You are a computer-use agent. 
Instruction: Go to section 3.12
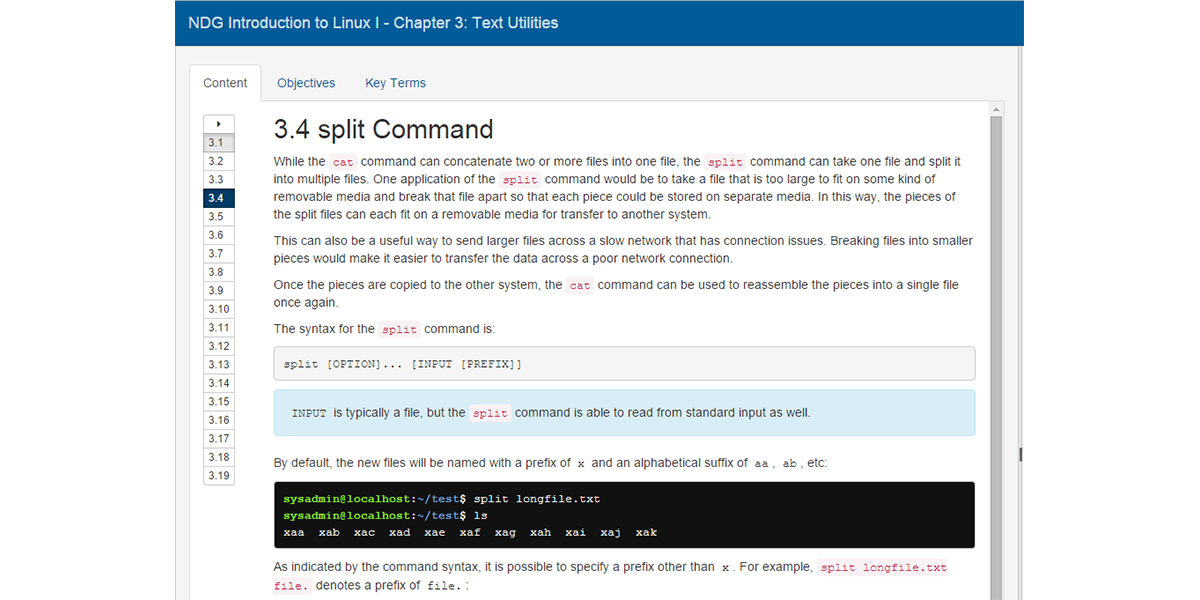(219, 346)
